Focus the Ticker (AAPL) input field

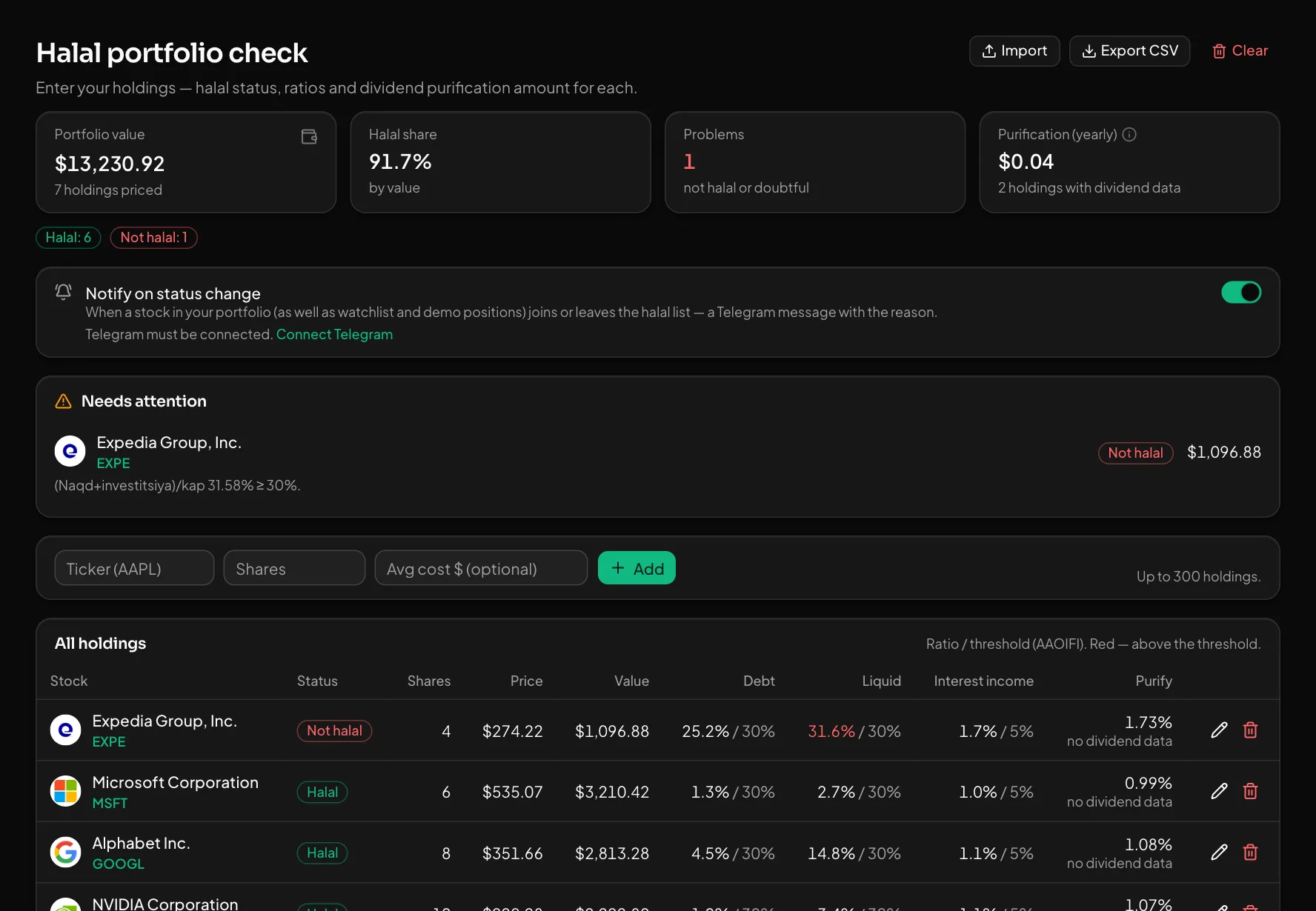134,568
